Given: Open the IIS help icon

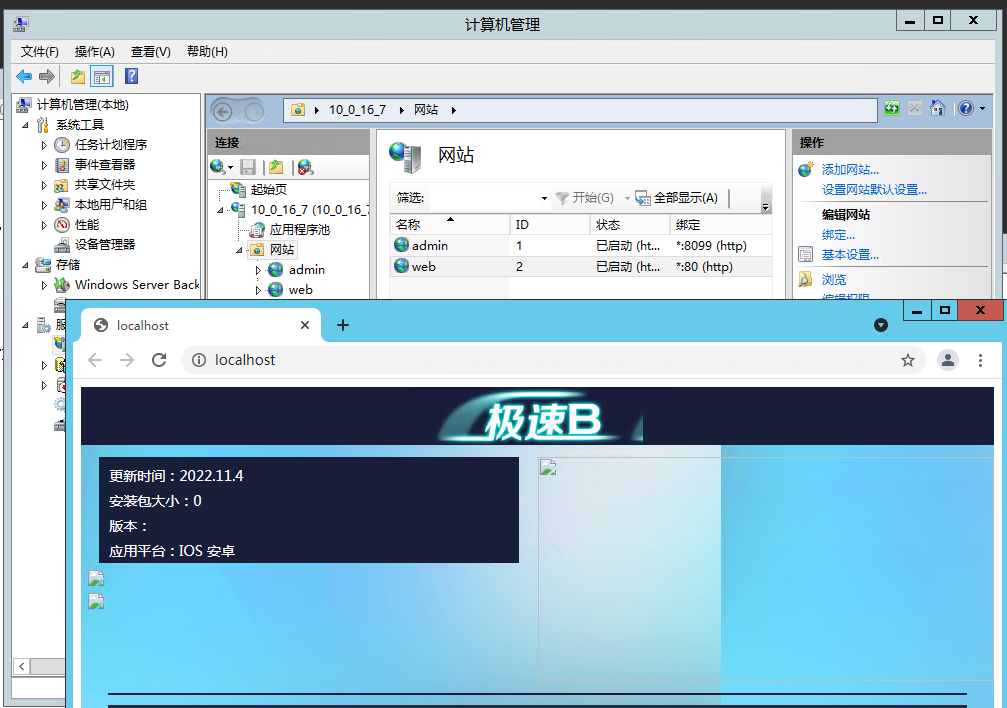Looking at the screenshot, I should pyautogui.click(x=965, y=109).
